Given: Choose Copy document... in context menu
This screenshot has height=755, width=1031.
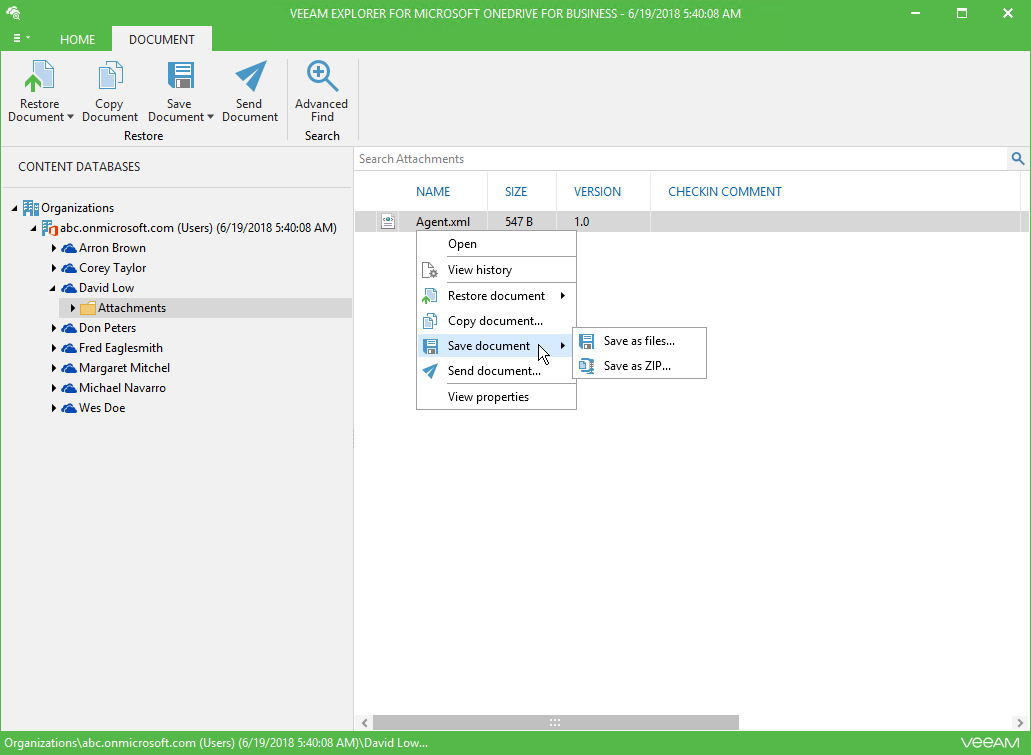Looking at the screenshot, I should tap(497, 321).
